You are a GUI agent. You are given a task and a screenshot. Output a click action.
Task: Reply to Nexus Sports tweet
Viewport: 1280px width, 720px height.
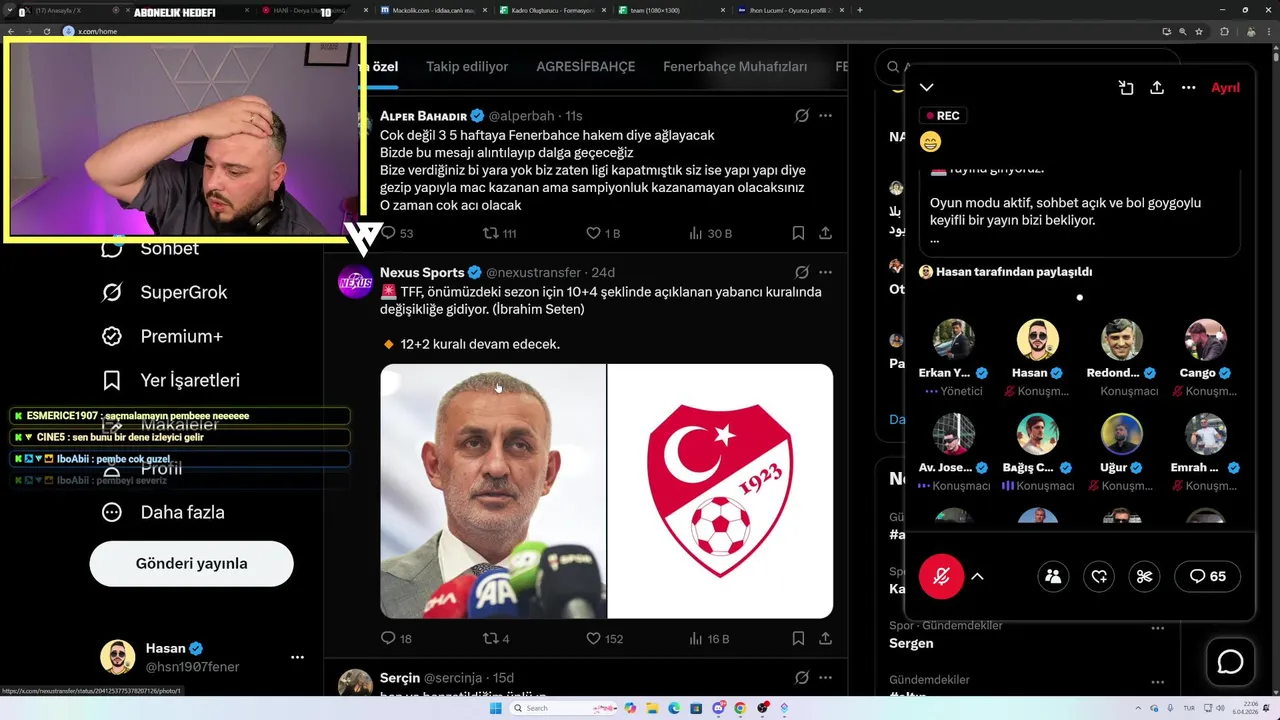[x=389, y=638]
